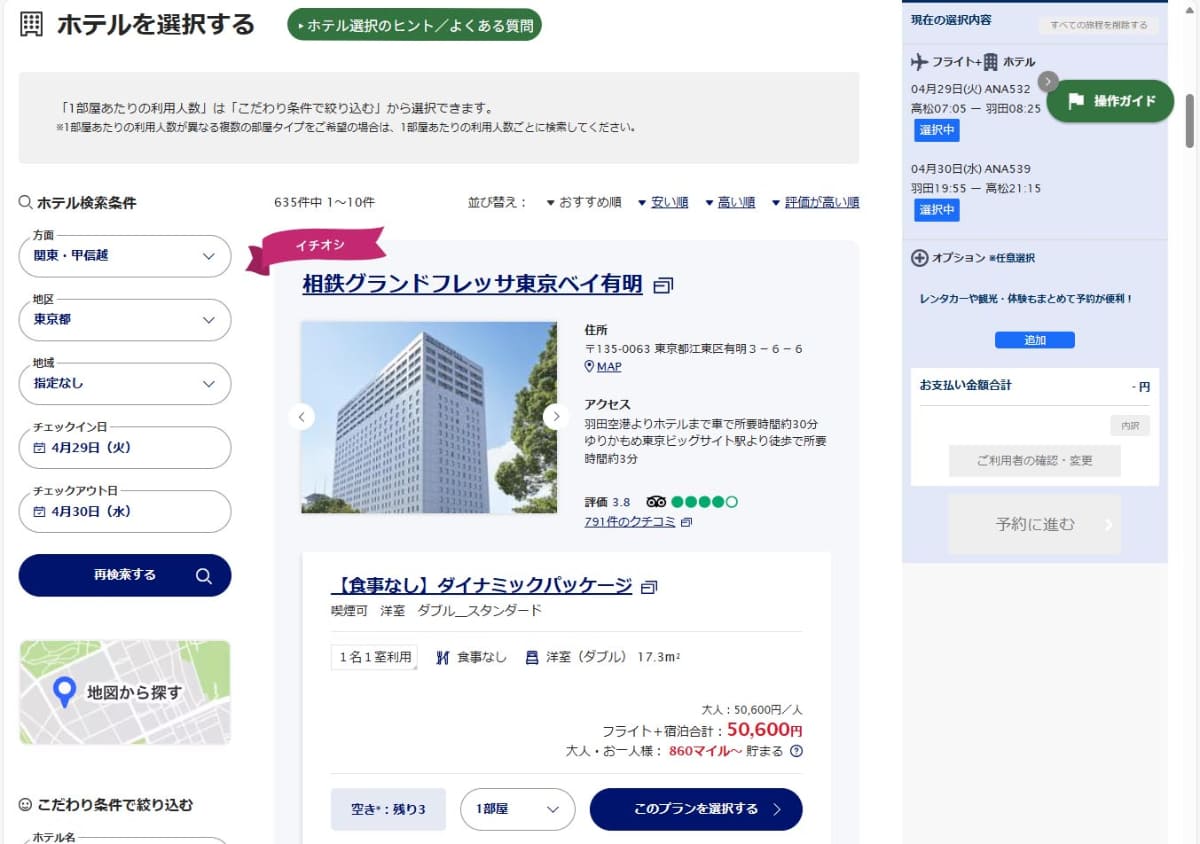The image size is (1200, 844).
Task: Click このプランを選択する button
Action: (x=696, y=809)
